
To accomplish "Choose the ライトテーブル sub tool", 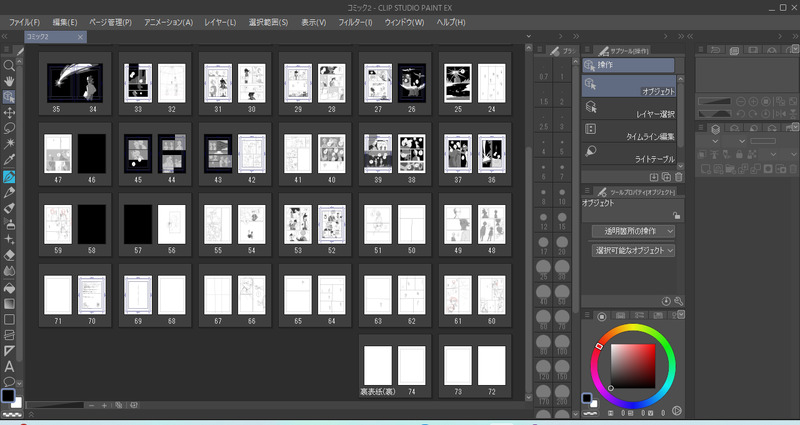I will coord(629,153).
